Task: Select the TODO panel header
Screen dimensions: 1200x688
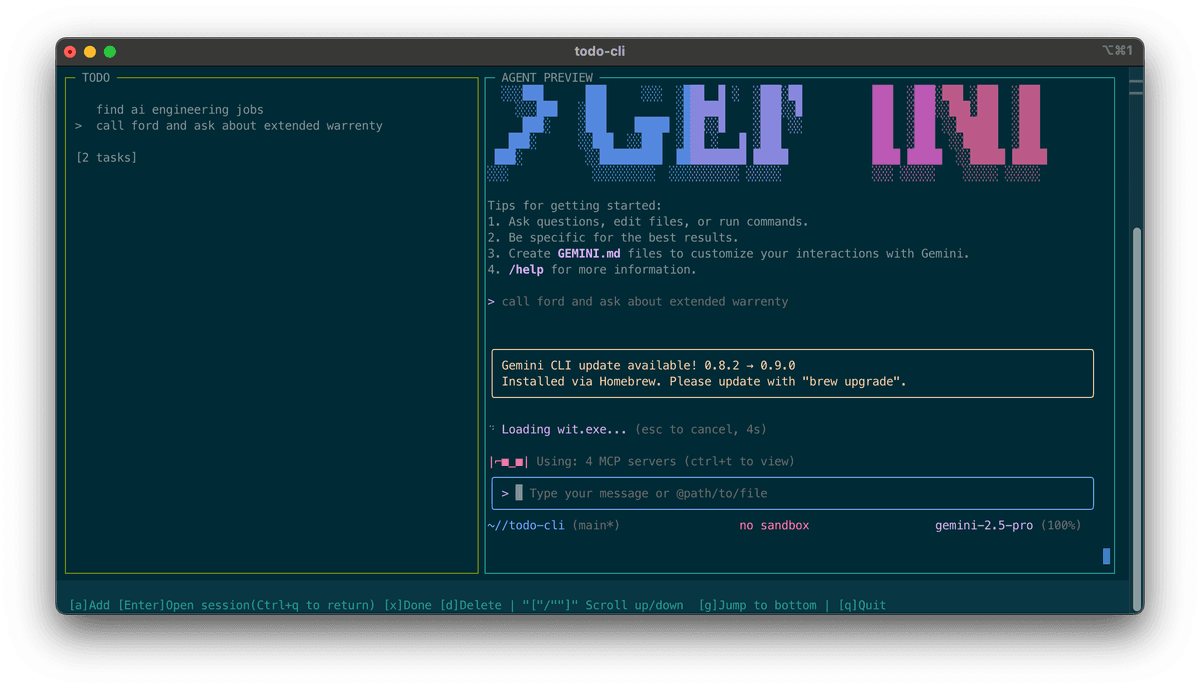Action: (x=96, y=77)
